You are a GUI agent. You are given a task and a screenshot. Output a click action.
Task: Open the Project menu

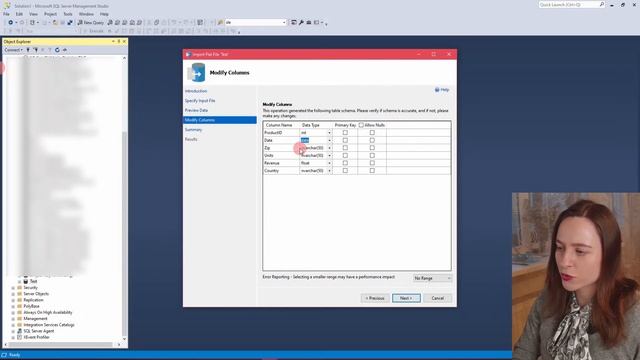click(x=51, y=14)
